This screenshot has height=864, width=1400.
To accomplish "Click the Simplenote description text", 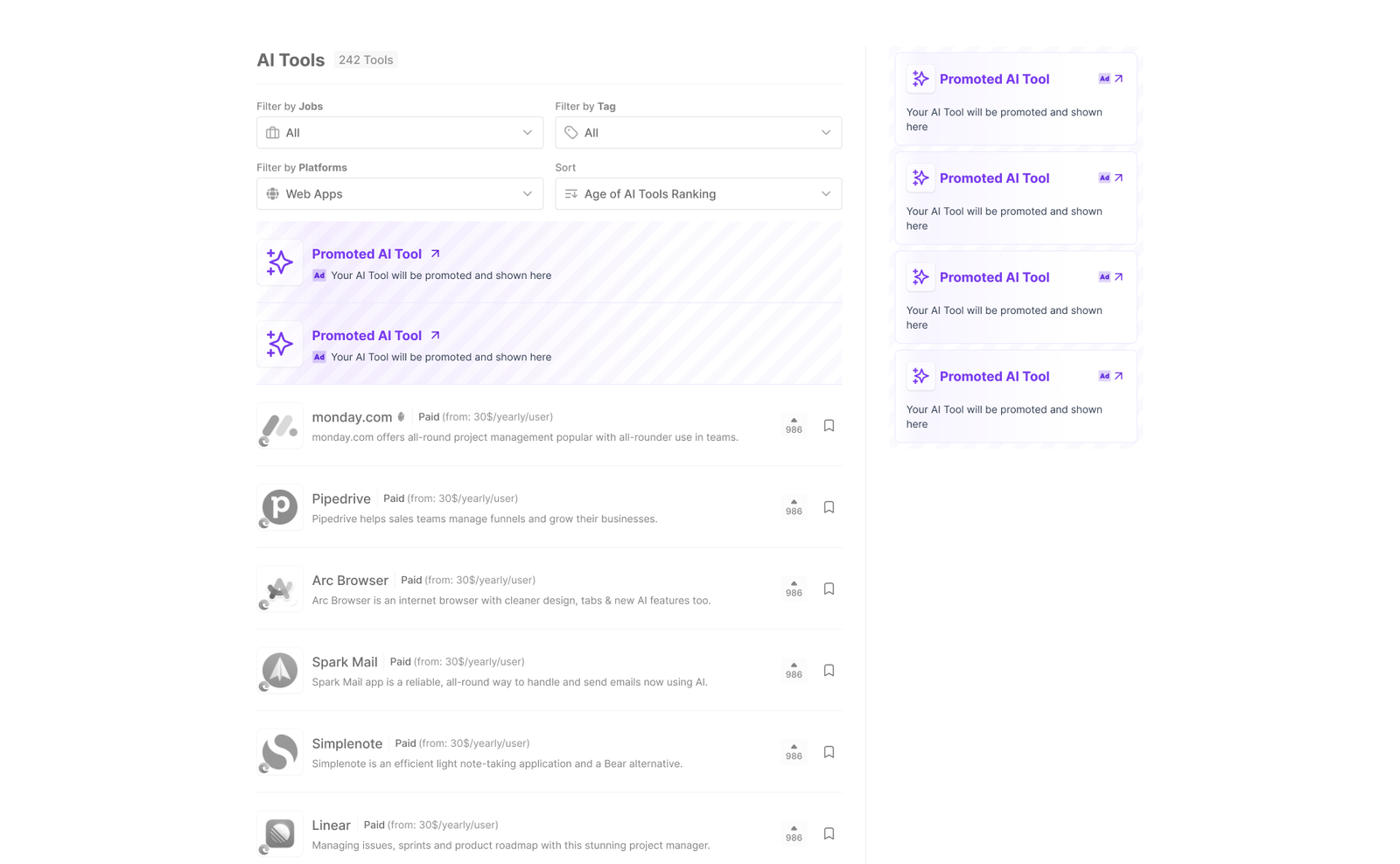I will pyautogui.click(x=497, y=763).
